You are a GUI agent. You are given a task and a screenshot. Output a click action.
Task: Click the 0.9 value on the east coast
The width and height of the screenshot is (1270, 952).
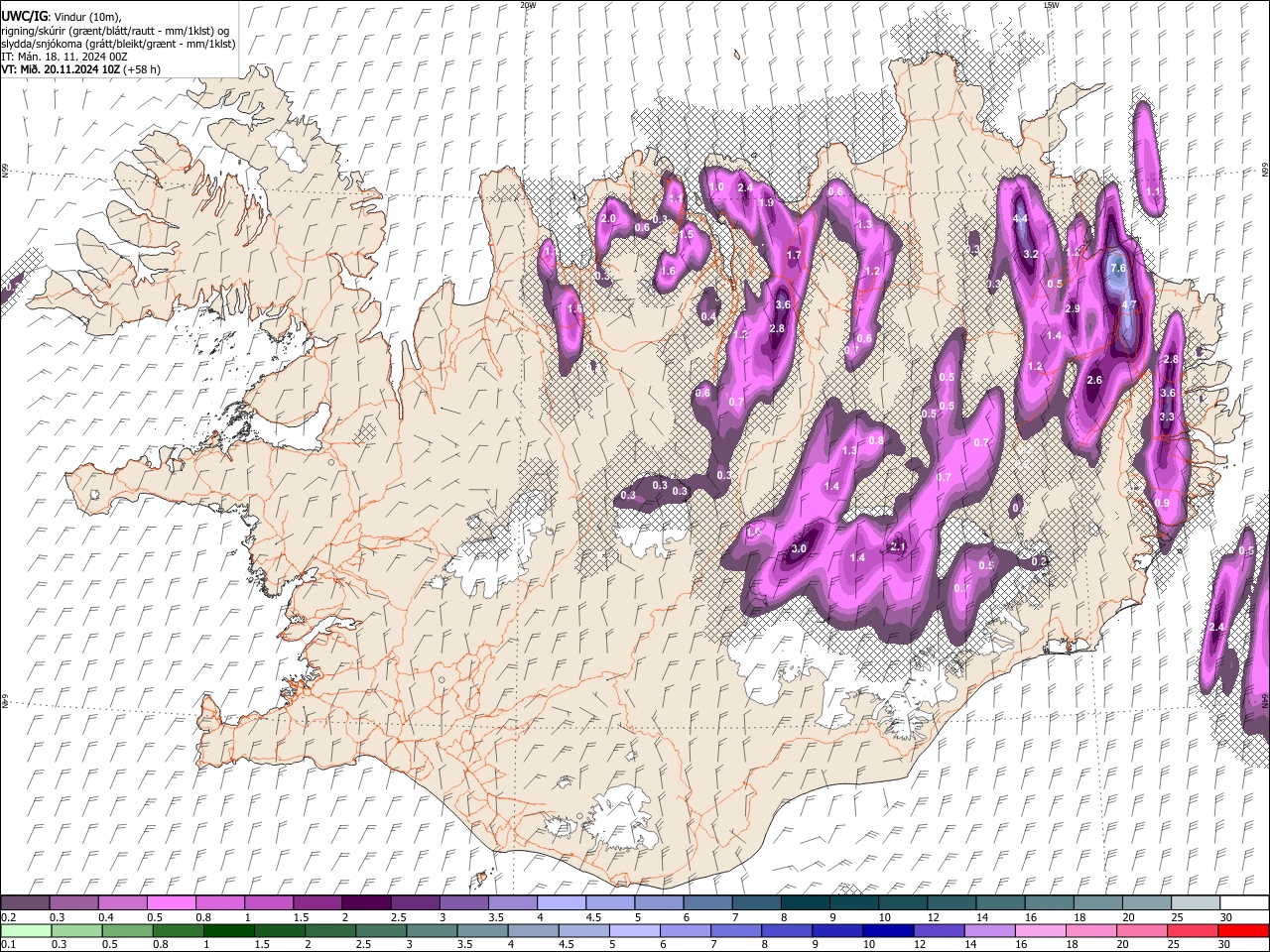1163,503
